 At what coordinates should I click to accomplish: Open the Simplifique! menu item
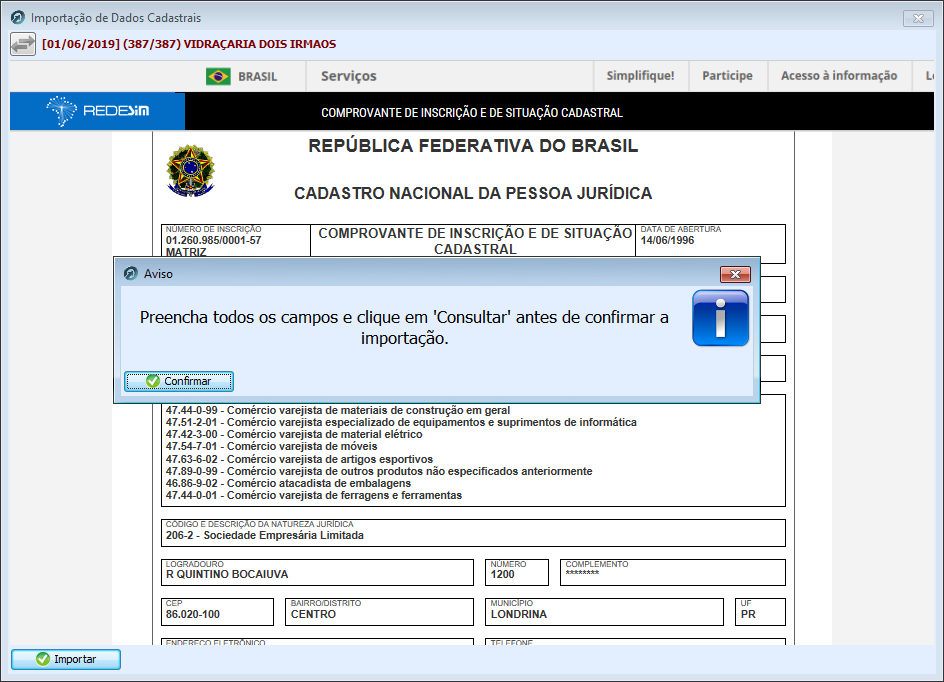coord(641,76)
